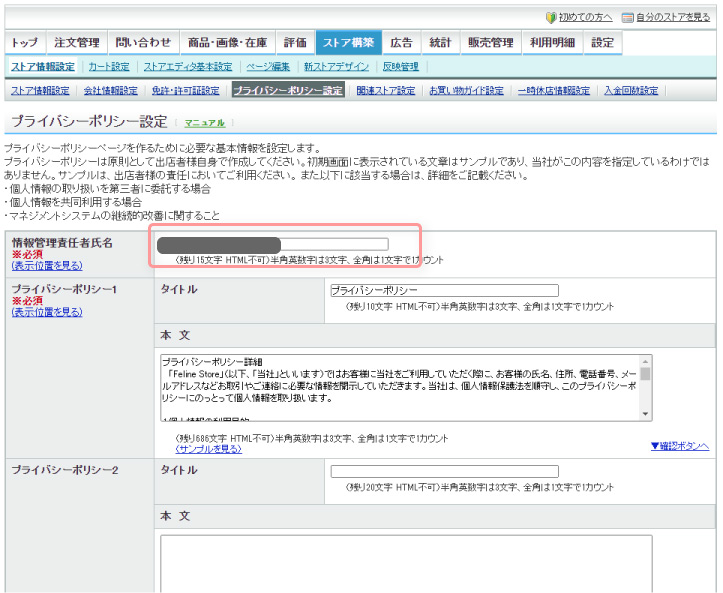Open the 注文管理 tab
The width and height of the screenshot is (723, 593).
click(x=77, y=43)
